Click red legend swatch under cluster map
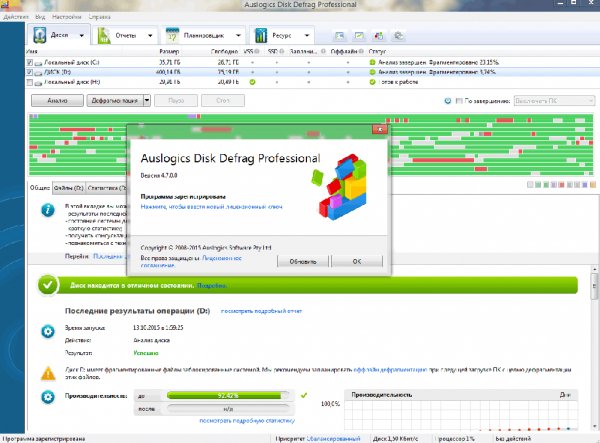Viewport: 600px width, 443px height. pos(561,185)
